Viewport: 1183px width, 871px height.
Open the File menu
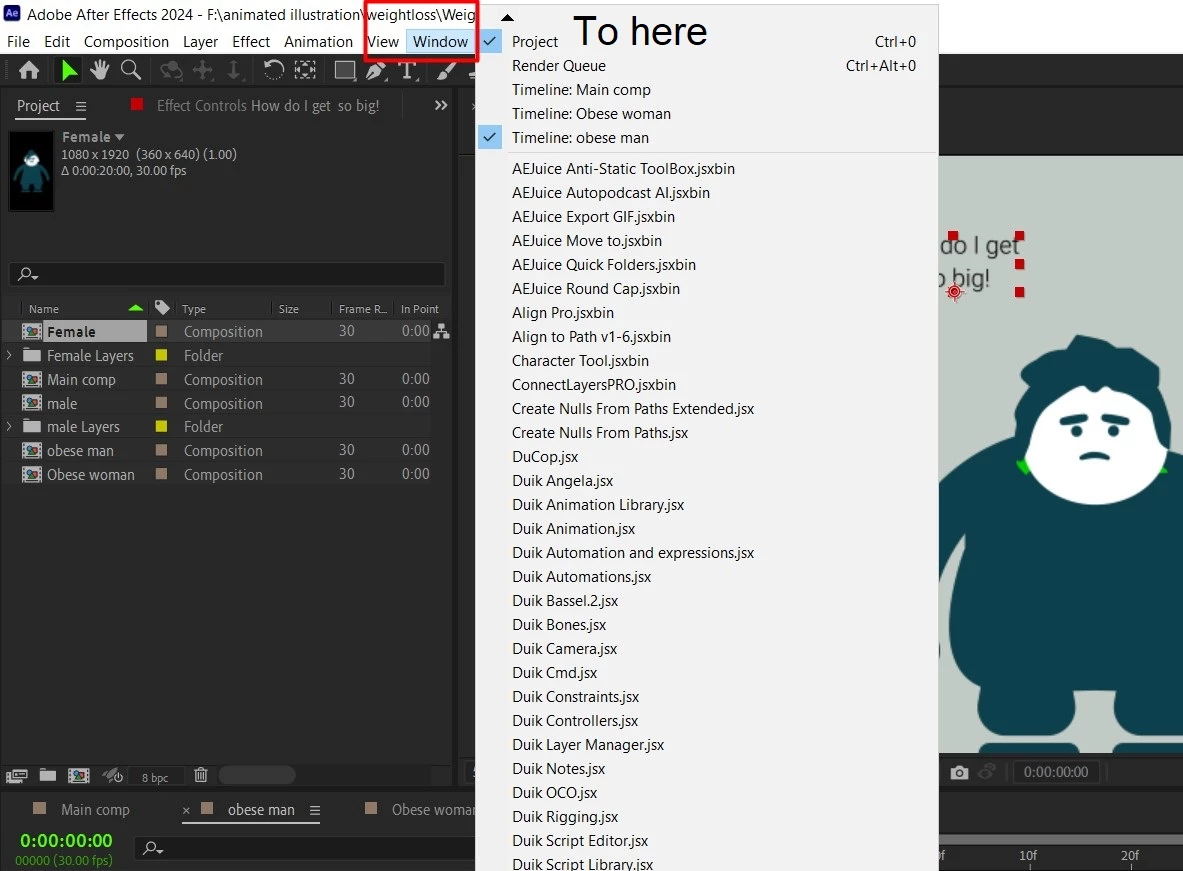[18, 42]
